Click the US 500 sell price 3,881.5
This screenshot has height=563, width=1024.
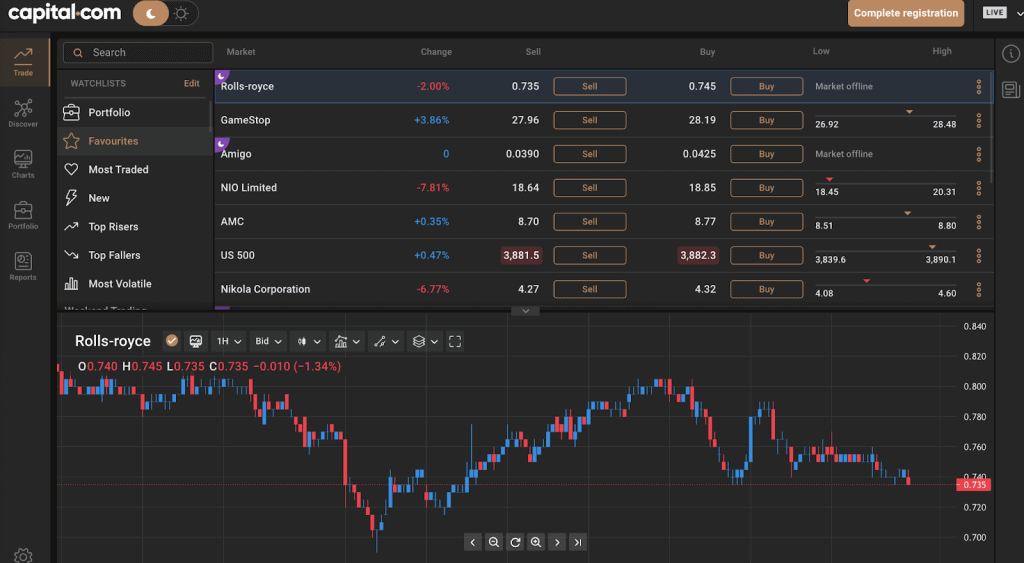[521, 255]
